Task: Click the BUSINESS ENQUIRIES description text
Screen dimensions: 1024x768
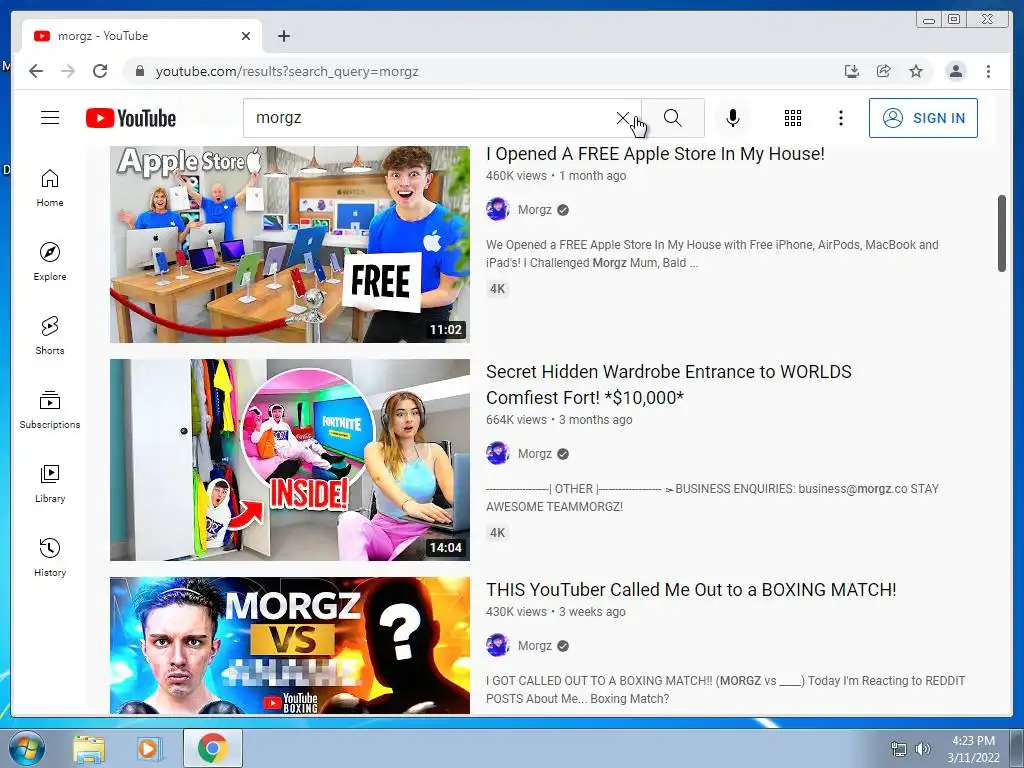Action: [x=712, y=498]
